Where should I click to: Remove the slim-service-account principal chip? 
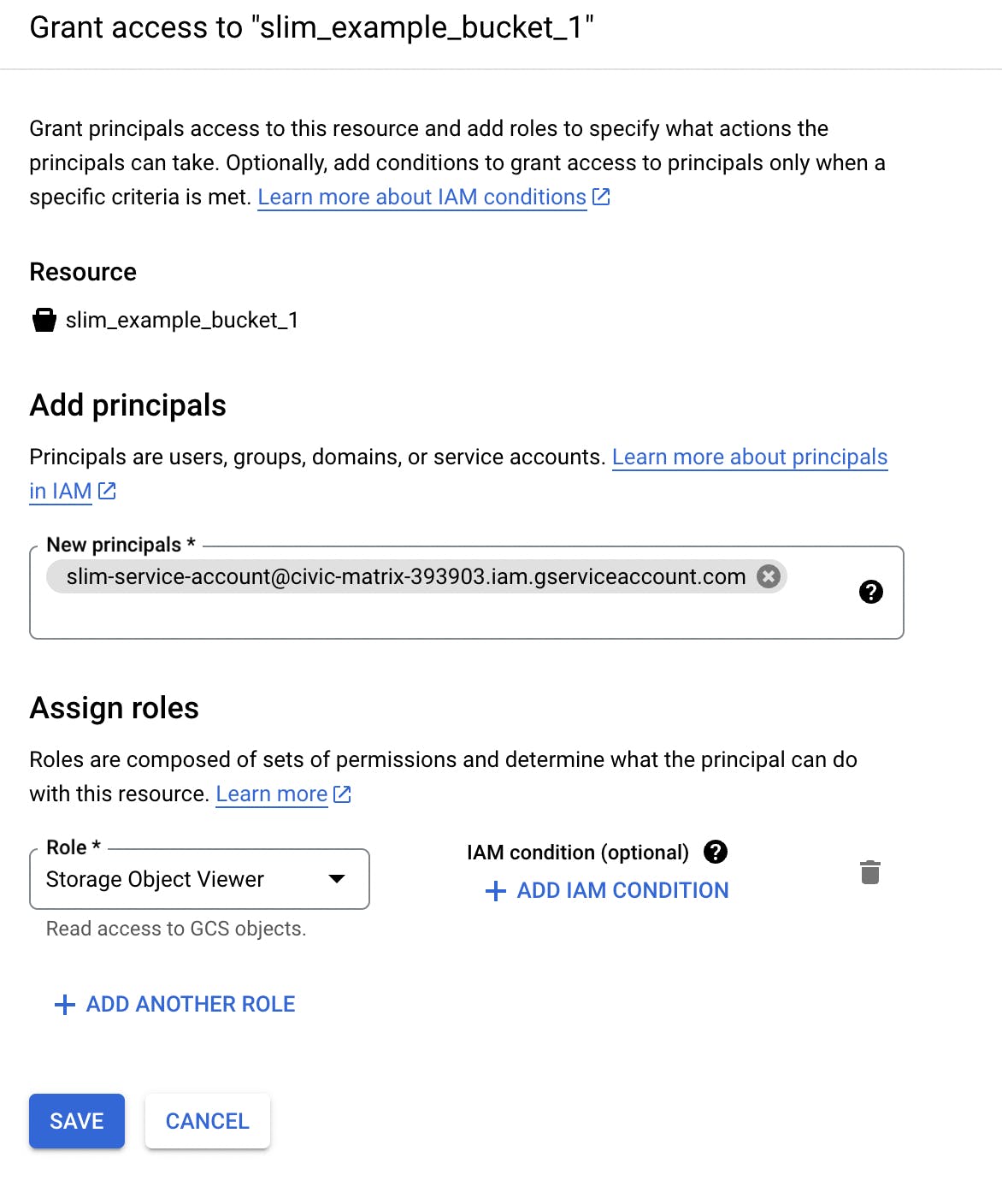(x=769, y=576)
